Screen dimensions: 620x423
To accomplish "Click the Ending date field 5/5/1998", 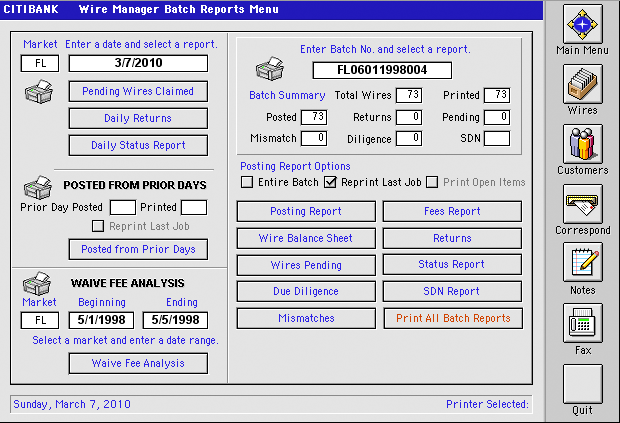I will tap(175, 320).
